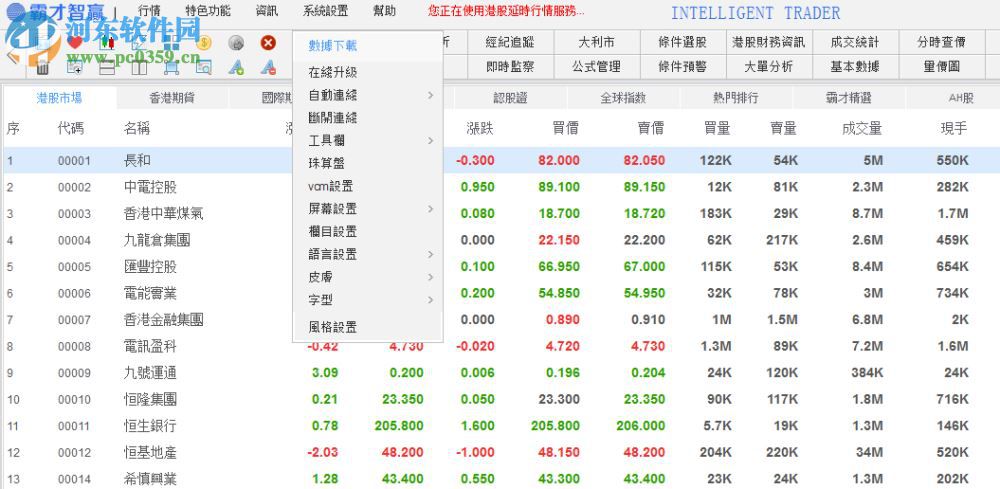The height and width of the screenshot is (489, 1000).
Task: Sort by the 買價 column header
Action: pyautogui.click(x=565, y=129)
